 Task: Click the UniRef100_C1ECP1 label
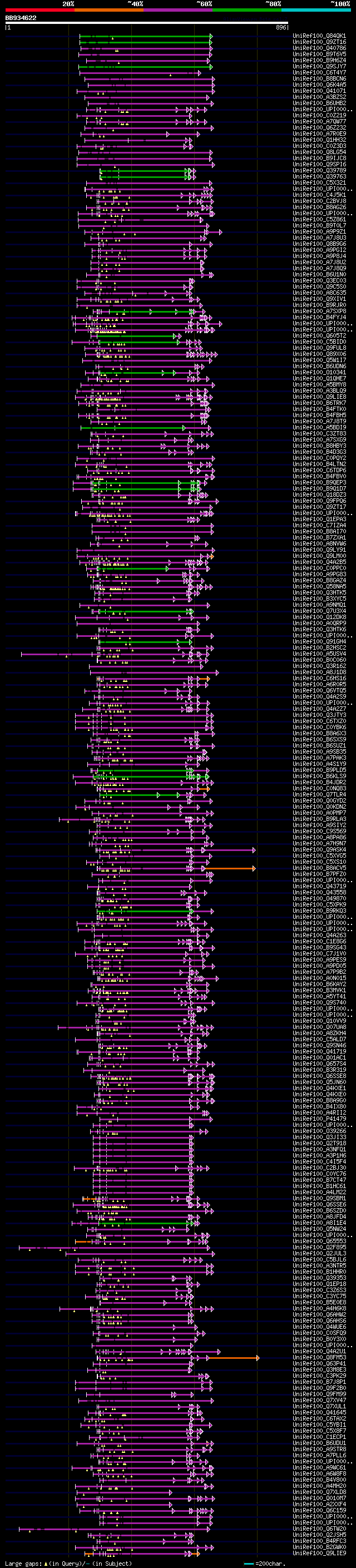[x=319, y=1437]
